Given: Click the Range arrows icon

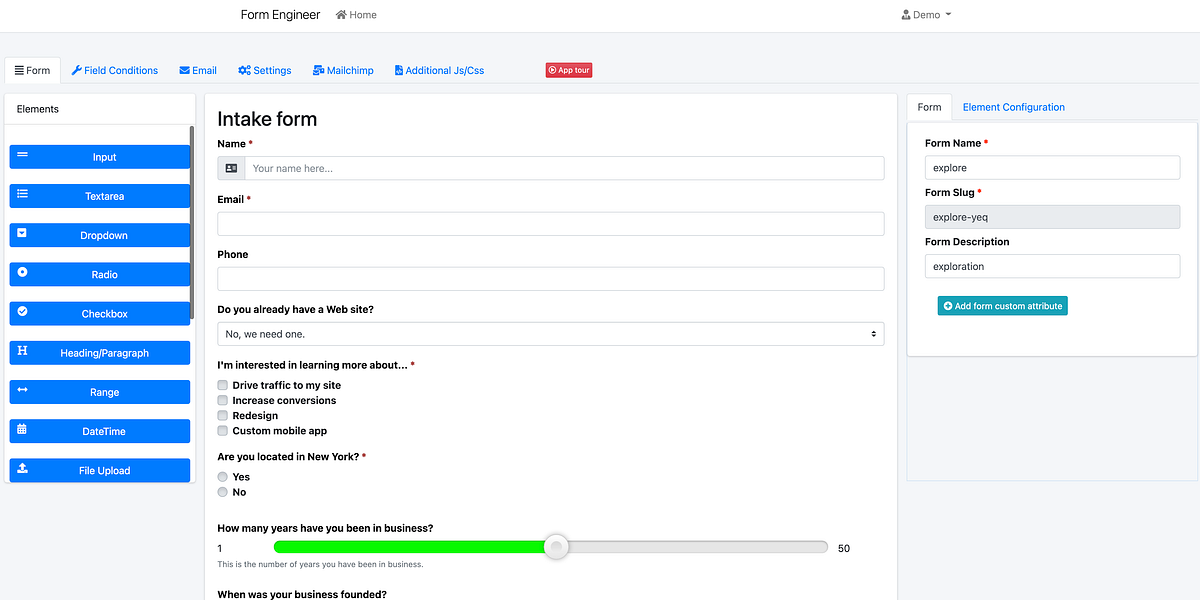Looking at the screenshot, I should [x=22, y=390].
